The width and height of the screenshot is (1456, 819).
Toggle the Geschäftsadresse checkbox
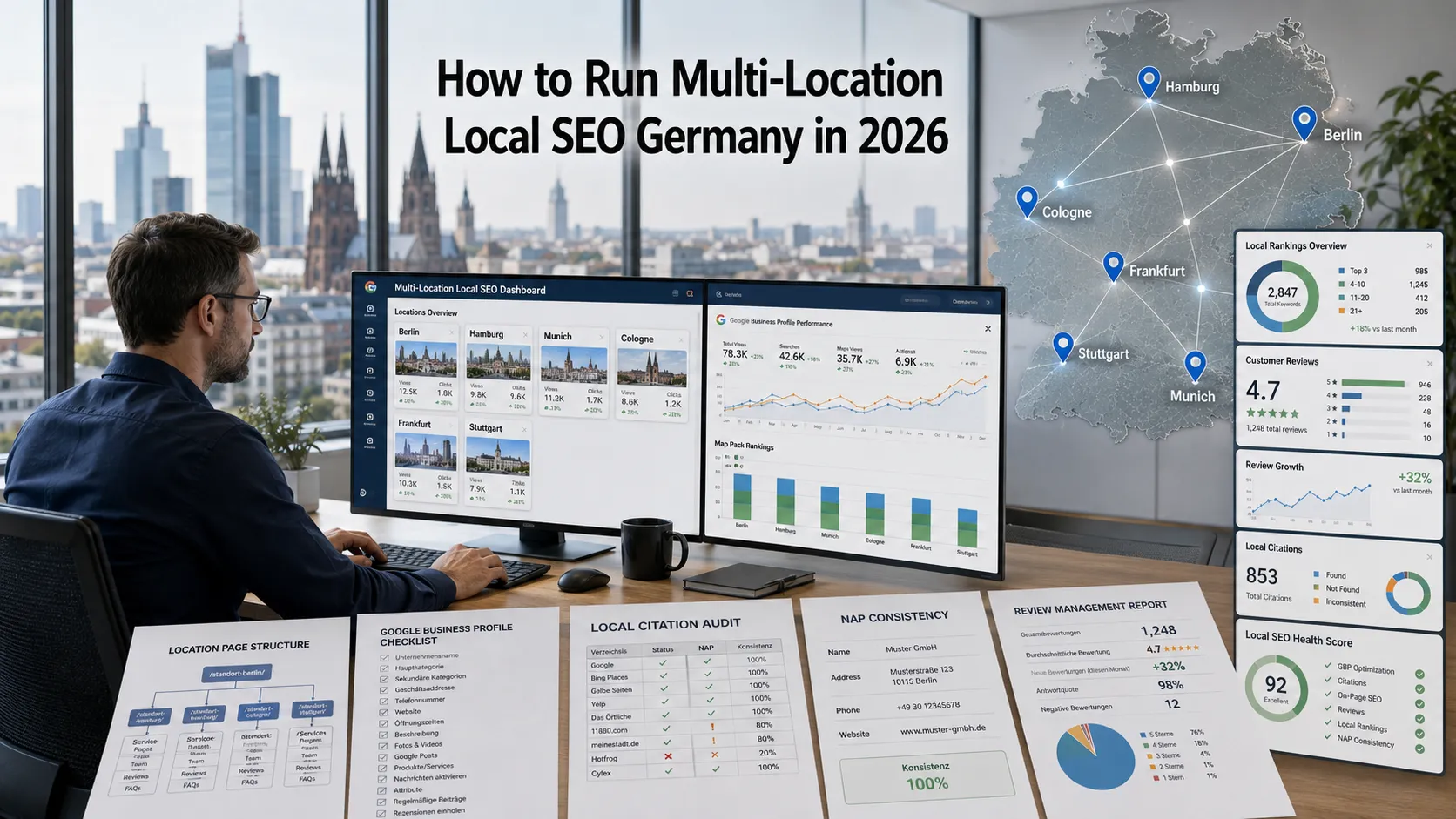click(384, 691)
